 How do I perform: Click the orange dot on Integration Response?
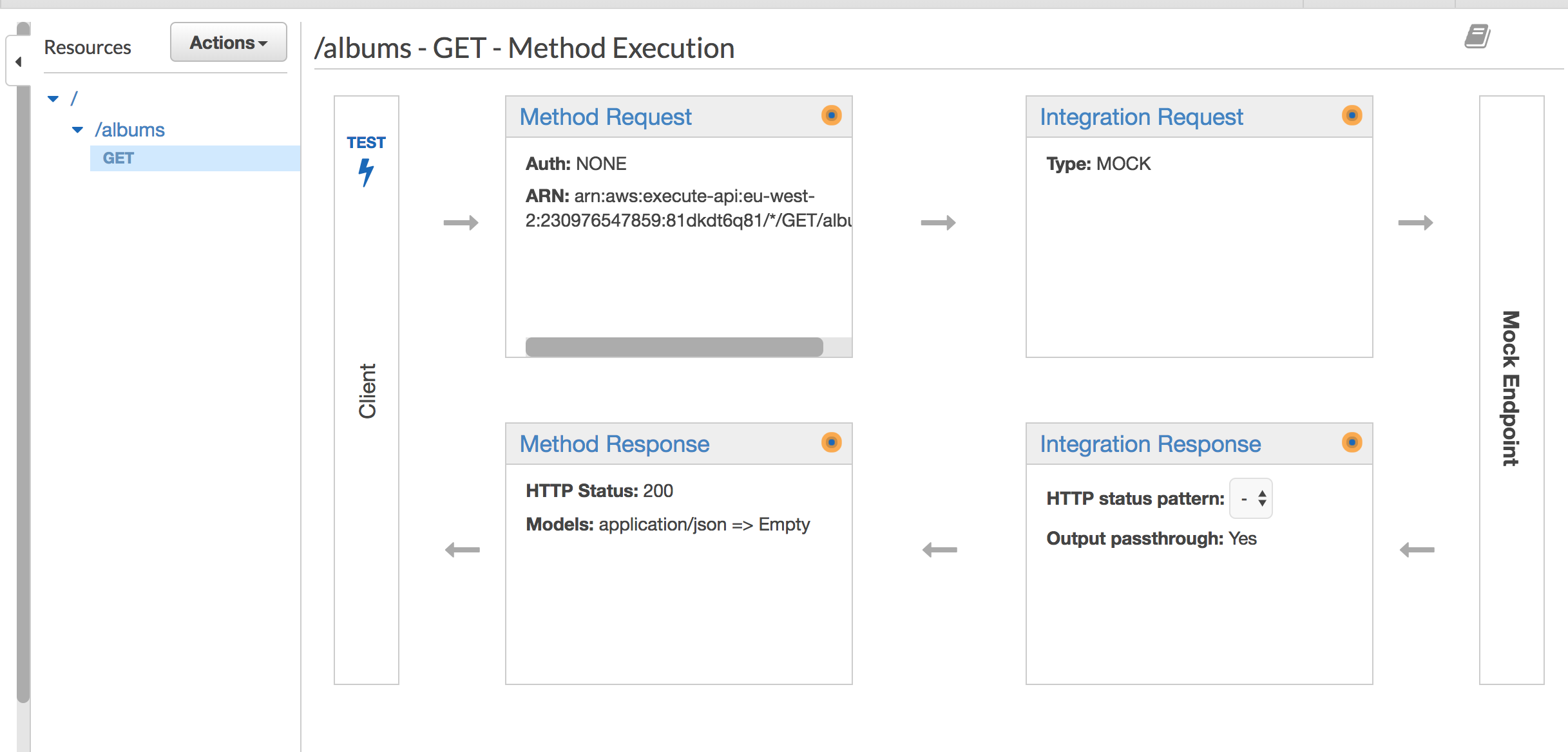coord(1352,443)
